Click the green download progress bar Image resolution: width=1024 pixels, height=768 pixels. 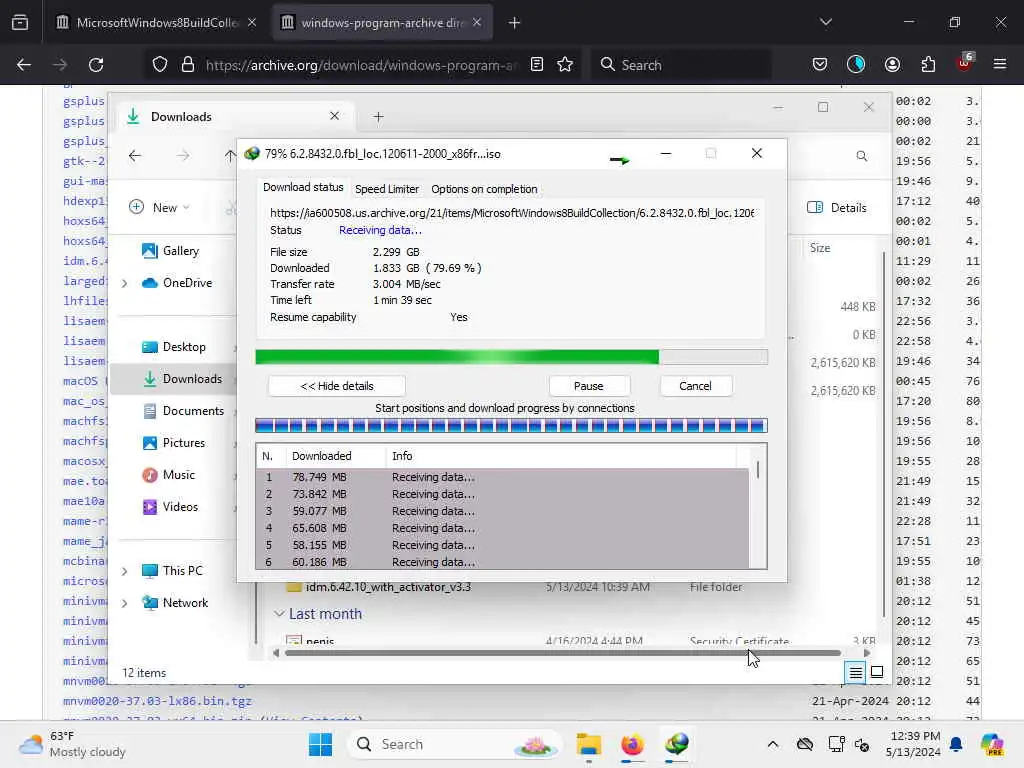(x=511, y=357)
